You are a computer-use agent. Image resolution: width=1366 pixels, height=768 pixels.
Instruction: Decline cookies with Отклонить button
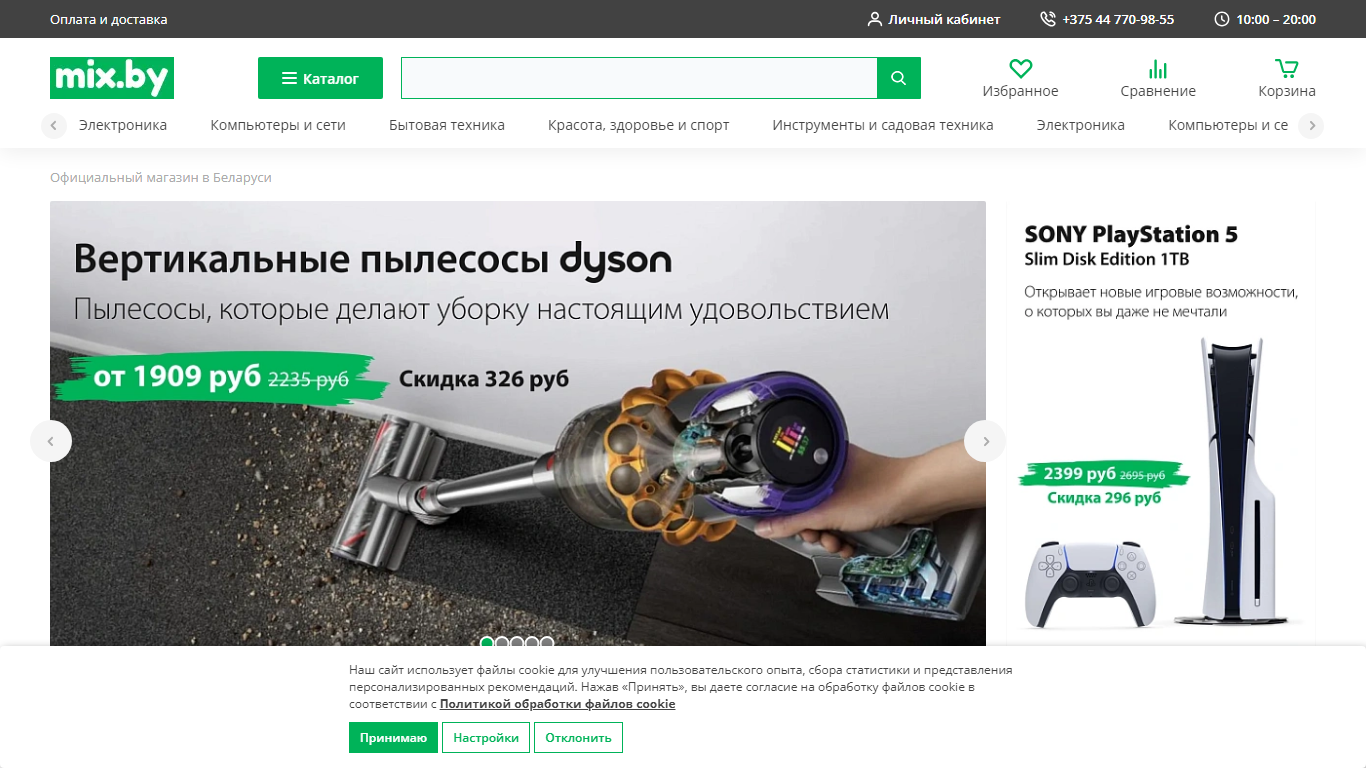tap(578, 738)
